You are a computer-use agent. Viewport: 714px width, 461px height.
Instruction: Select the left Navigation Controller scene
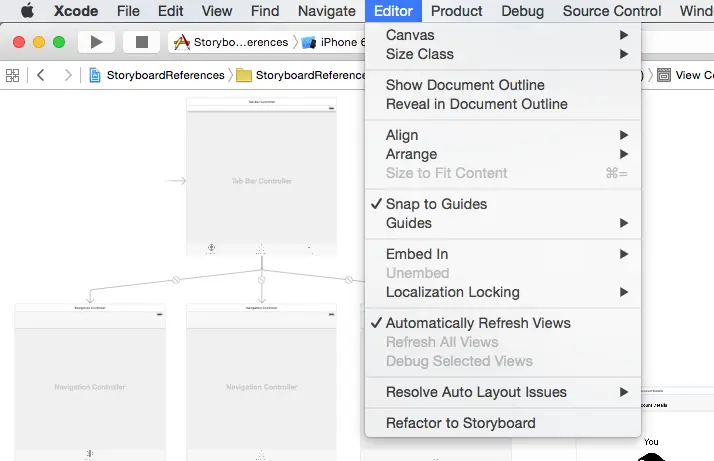click(x=90, y=383)
